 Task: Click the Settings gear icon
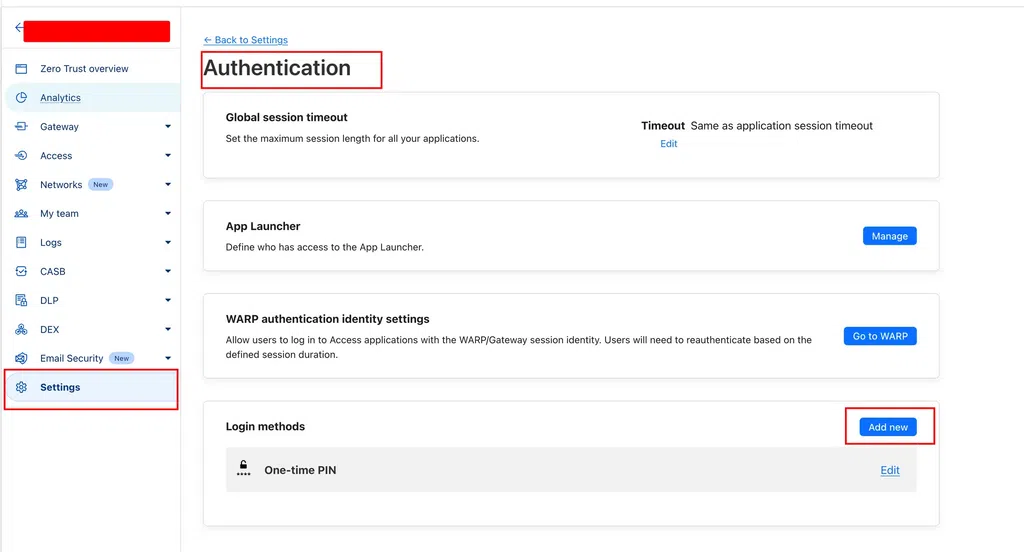point(22,387)
